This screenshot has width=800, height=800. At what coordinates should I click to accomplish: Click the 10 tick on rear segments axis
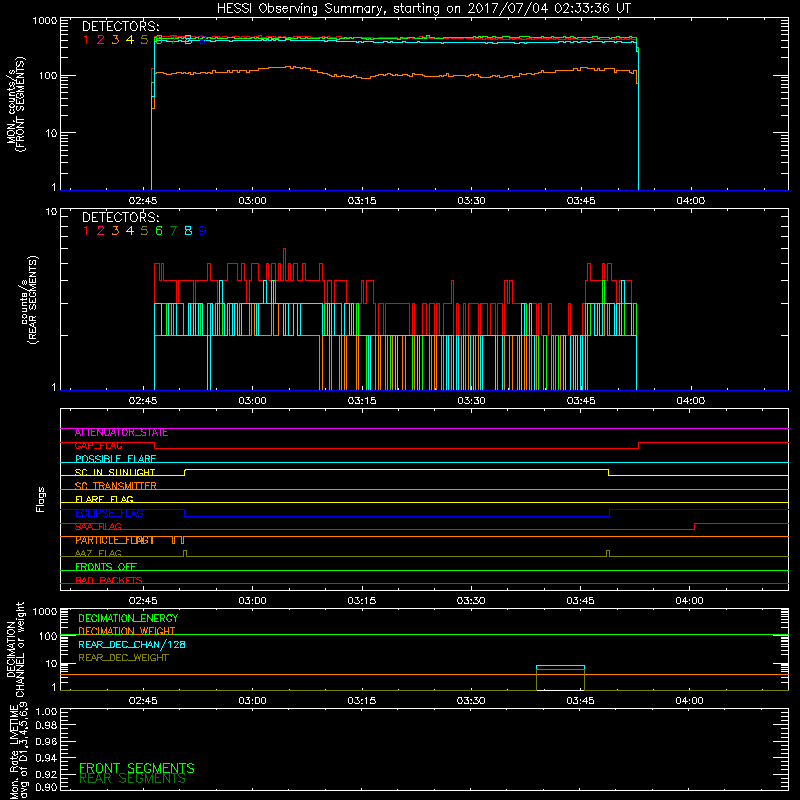coord(51,211)
